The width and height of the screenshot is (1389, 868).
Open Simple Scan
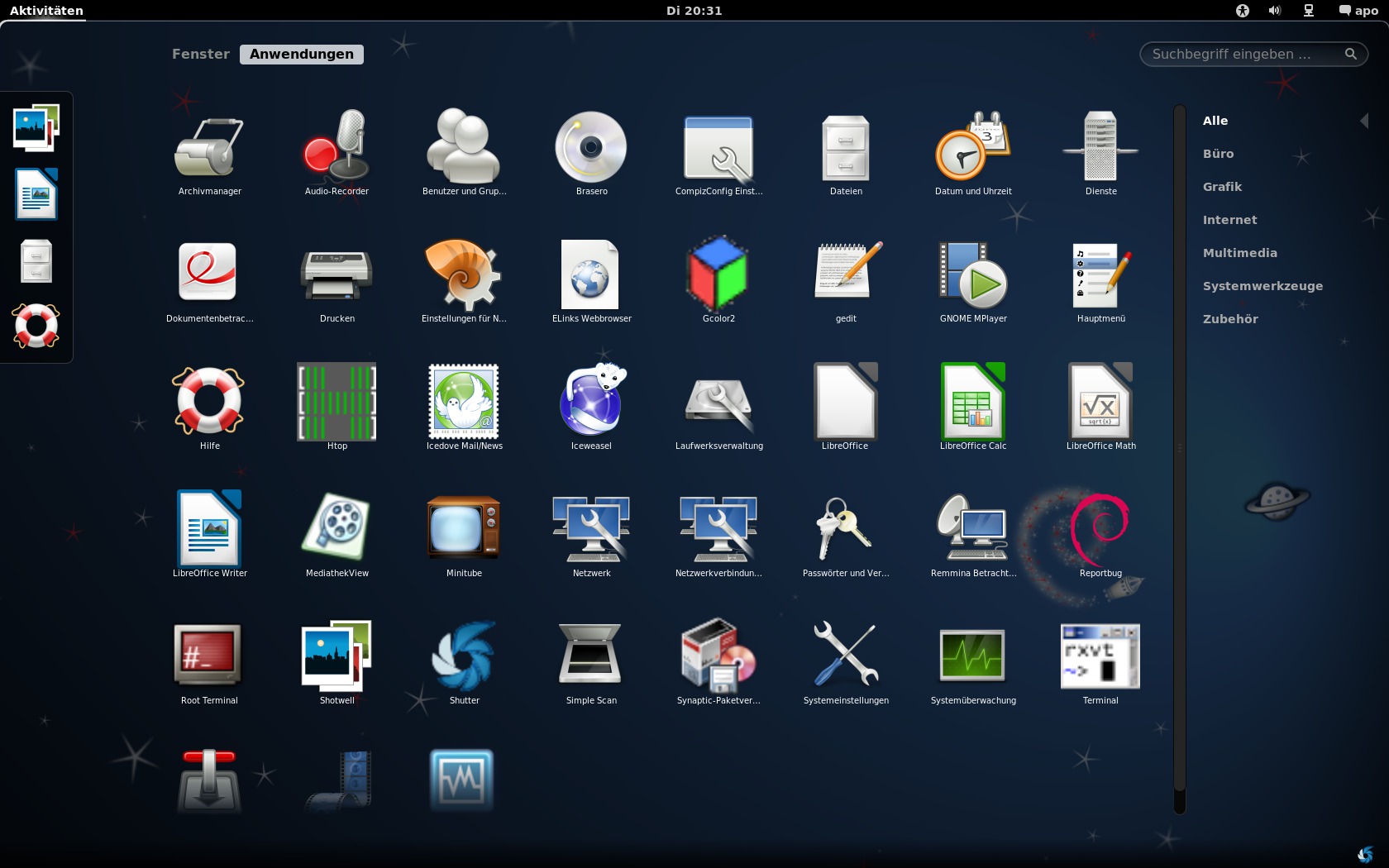tap(591, 662)
